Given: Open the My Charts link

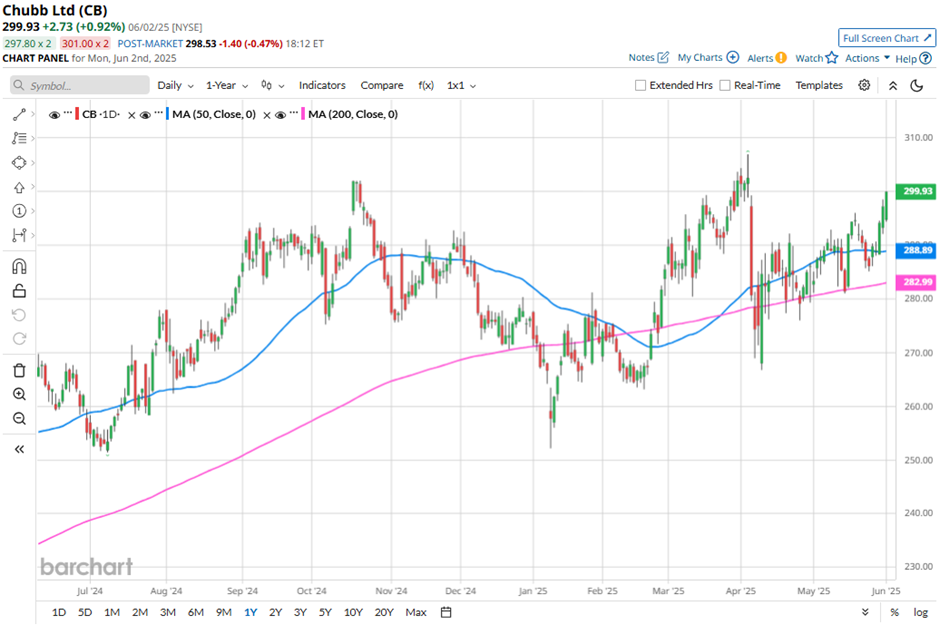Looking at the screenshot, I should click(700, 58).
